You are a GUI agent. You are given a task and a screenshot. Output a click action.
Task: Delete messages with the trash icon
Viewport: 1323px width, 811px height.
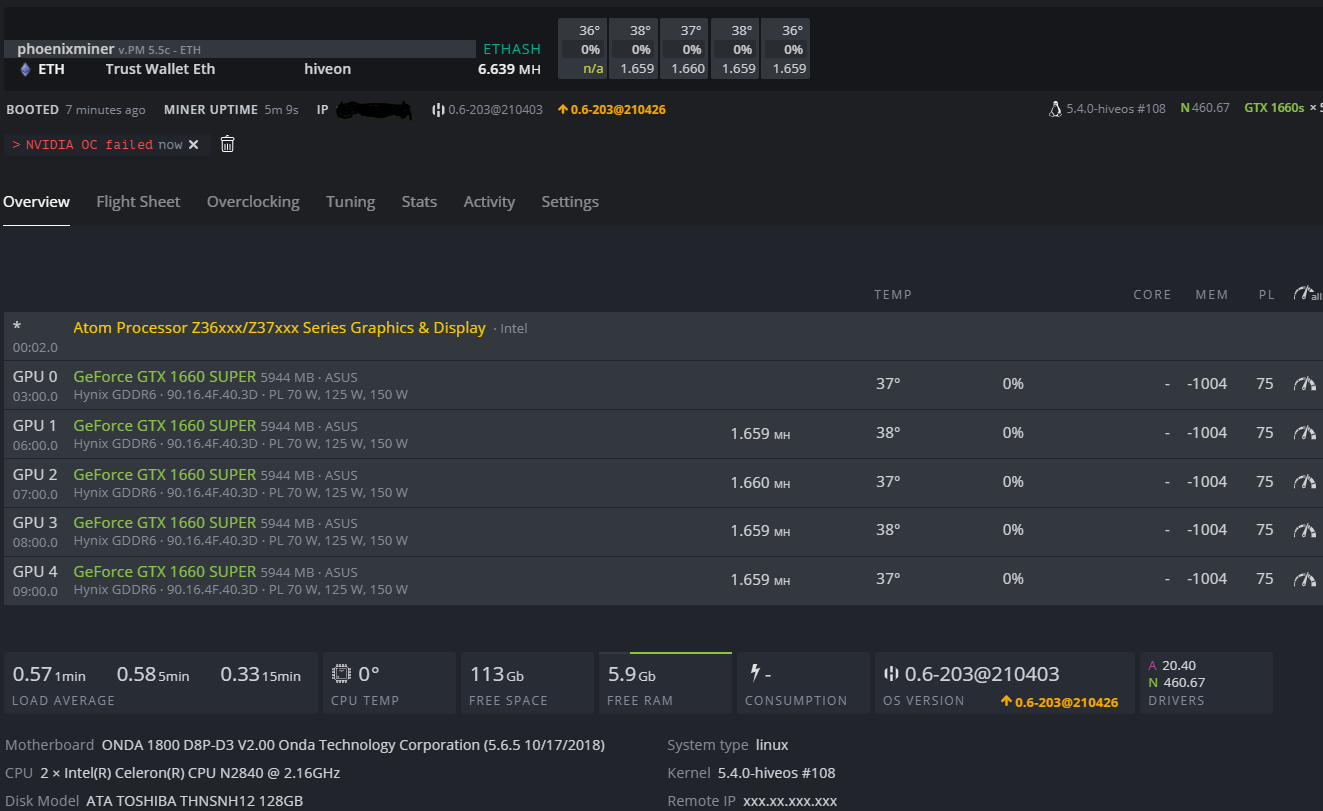[x=227, y=144]
